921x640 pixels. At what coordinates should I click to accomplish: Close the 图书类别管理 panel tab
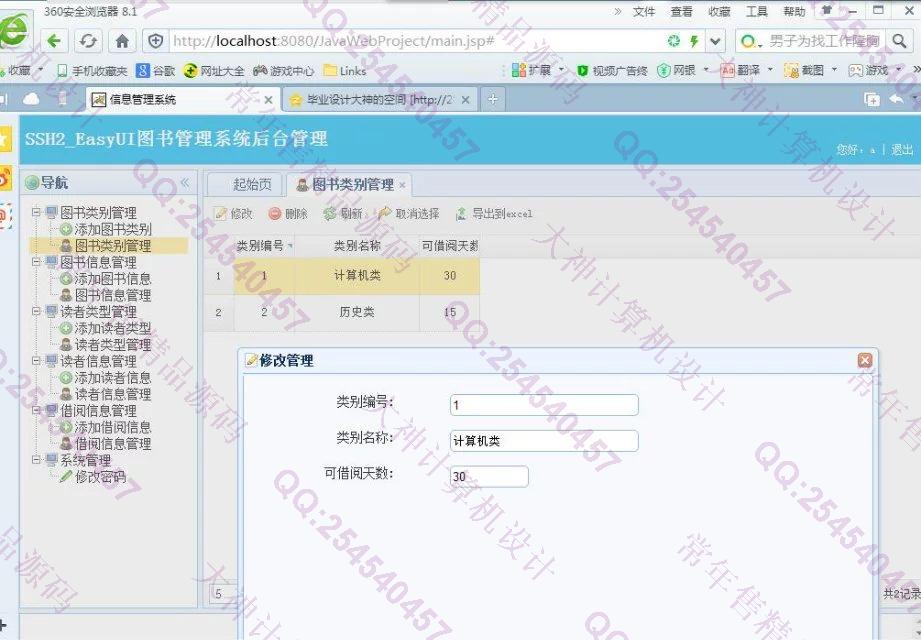point(402,185)
